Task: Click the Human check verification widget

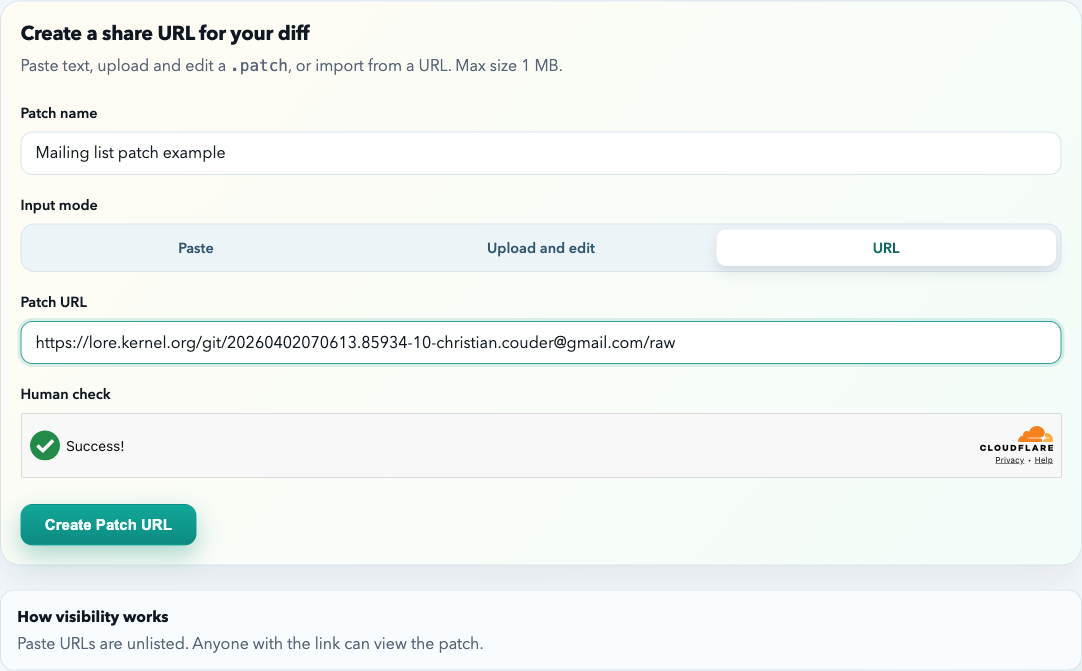Action: pyautogui.click(x=540, y=445)
